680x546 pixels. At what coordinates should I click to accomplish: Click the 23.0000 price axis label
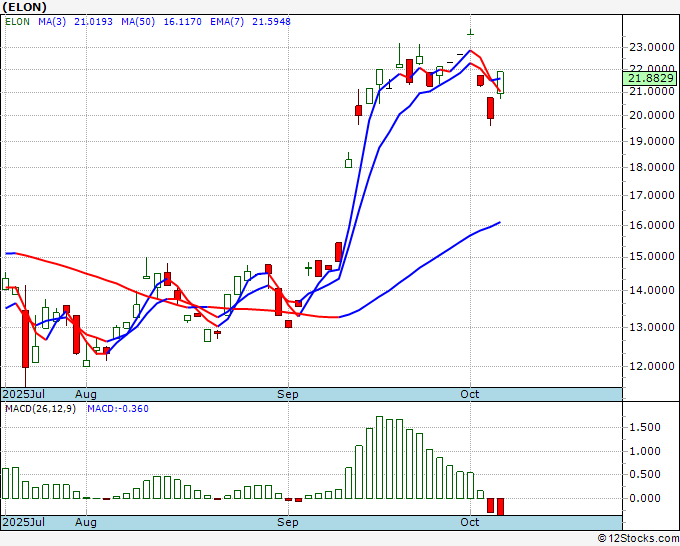(x=652, y=47)
